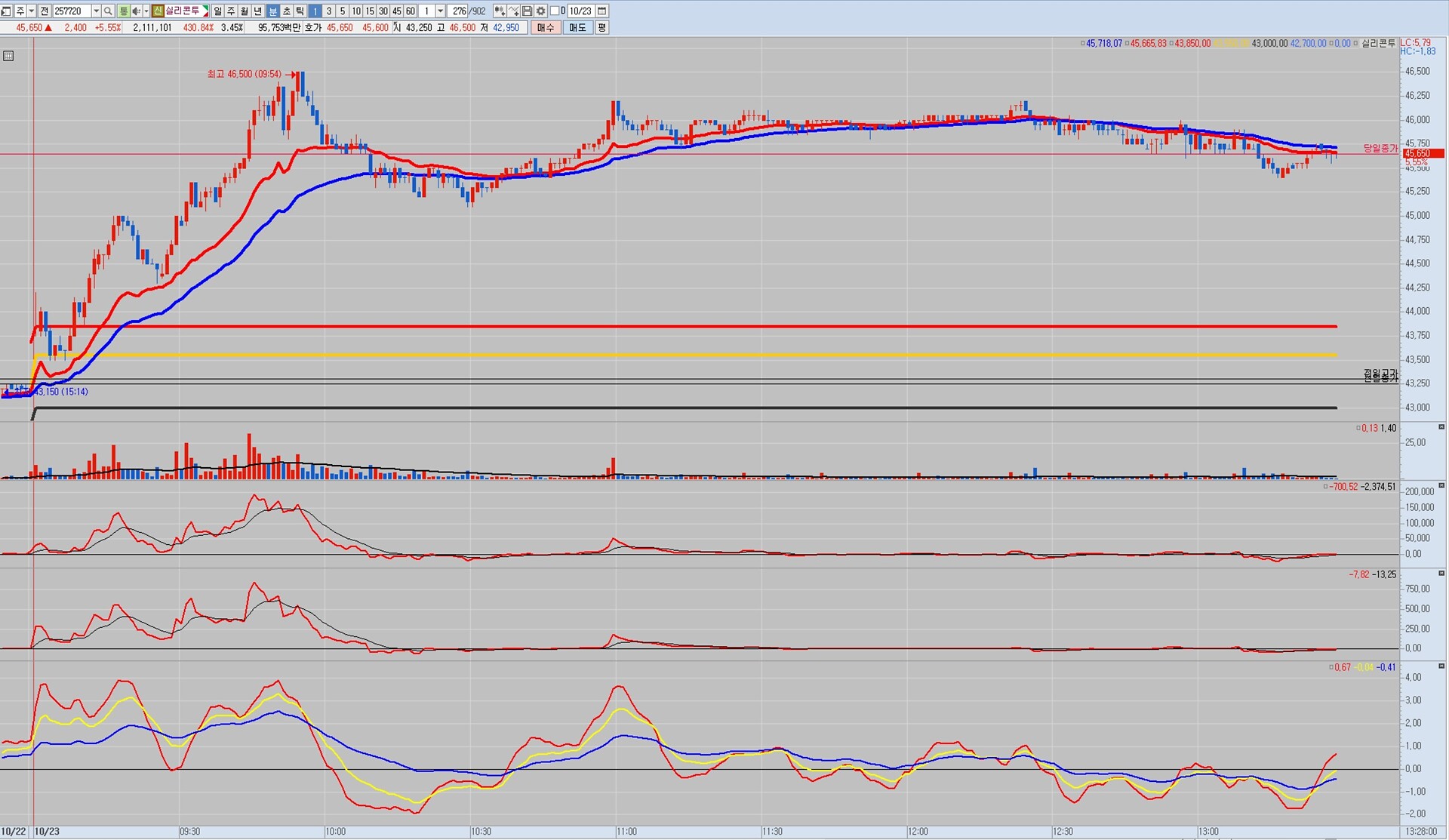Click the 10/23 date input field

click(x=580, y=11)
